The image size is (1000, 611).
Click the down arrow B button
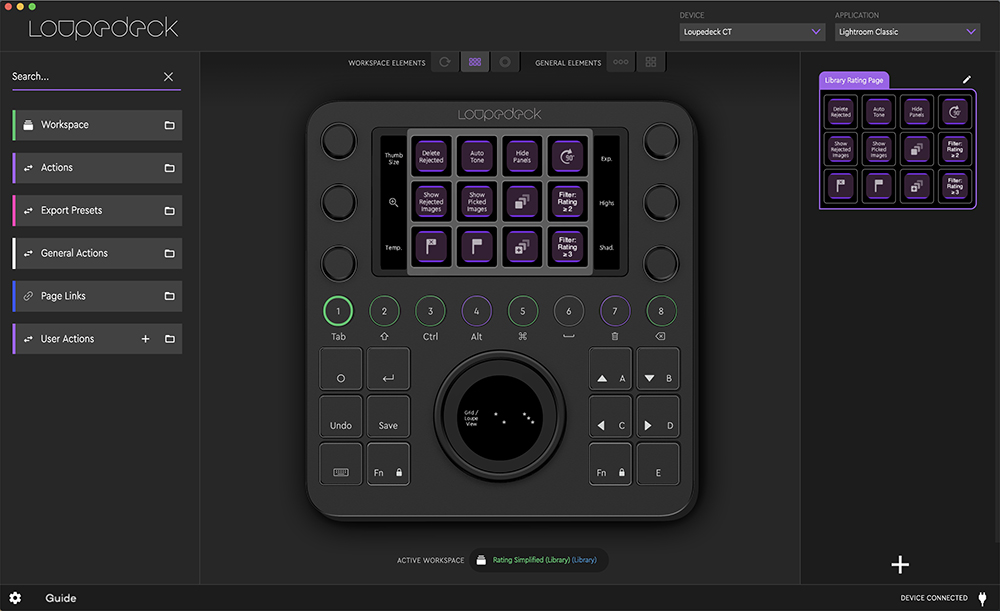658,369
